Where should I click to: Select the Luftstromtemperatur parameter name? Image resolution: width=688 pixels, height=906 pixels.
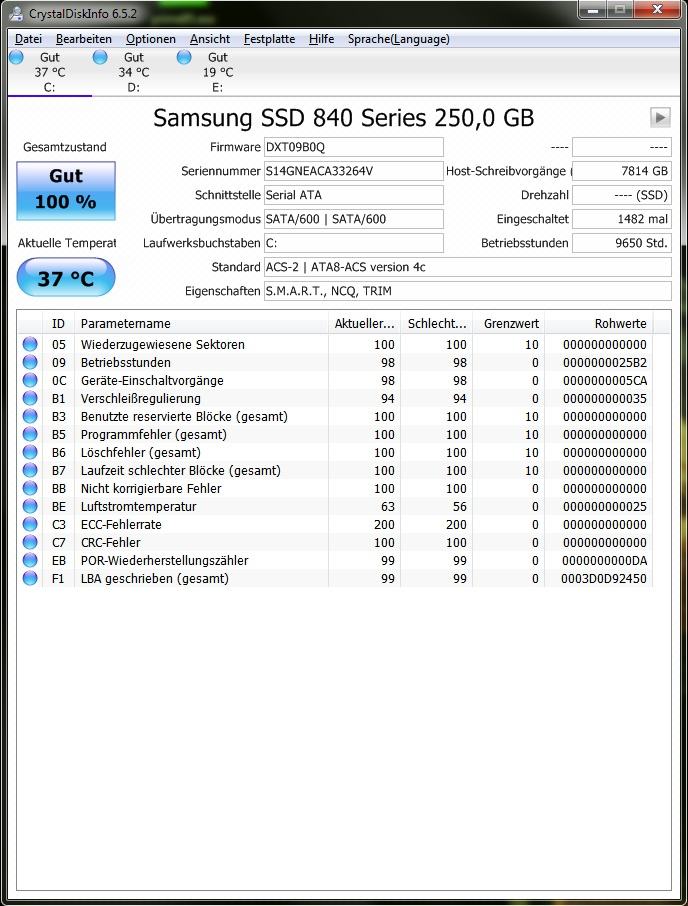[139, 507]
